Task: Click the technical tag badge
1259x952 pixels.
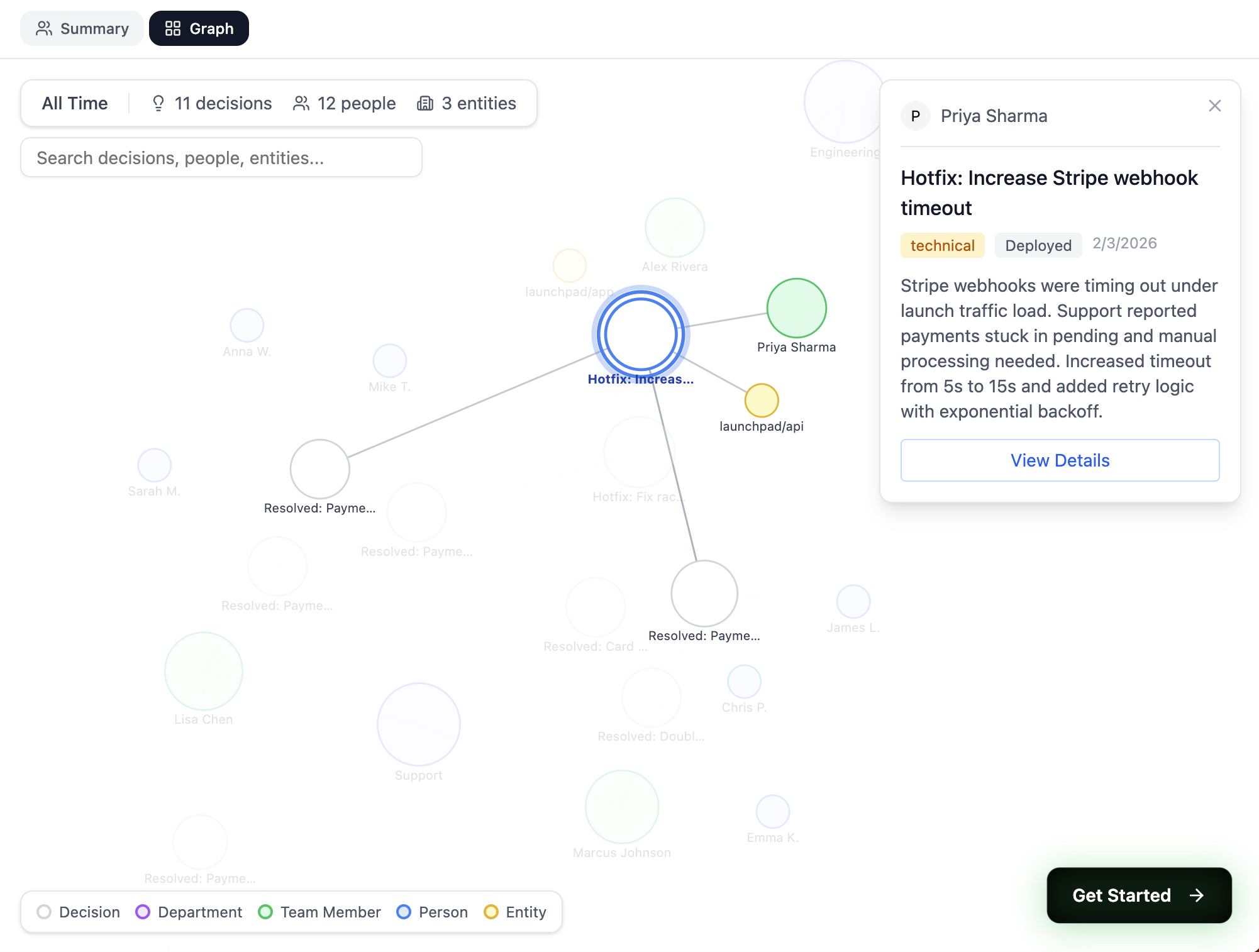Action: pos(942,245)
